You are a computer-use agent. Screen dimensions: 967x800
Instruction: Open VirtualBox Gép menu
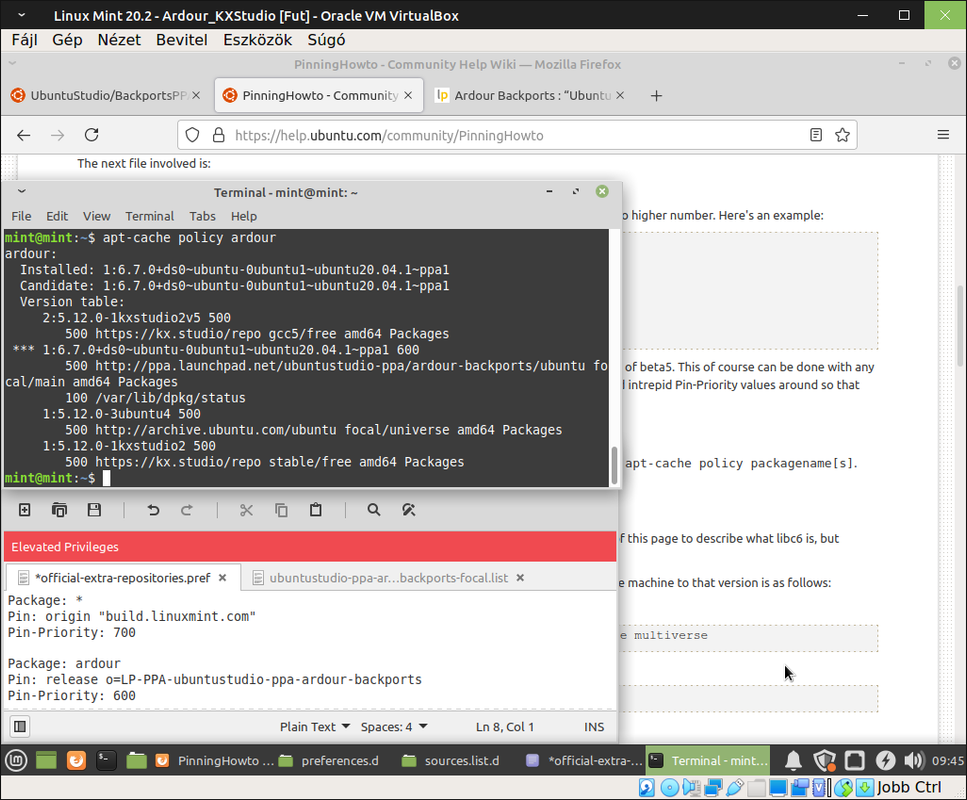tap(67, 40)
